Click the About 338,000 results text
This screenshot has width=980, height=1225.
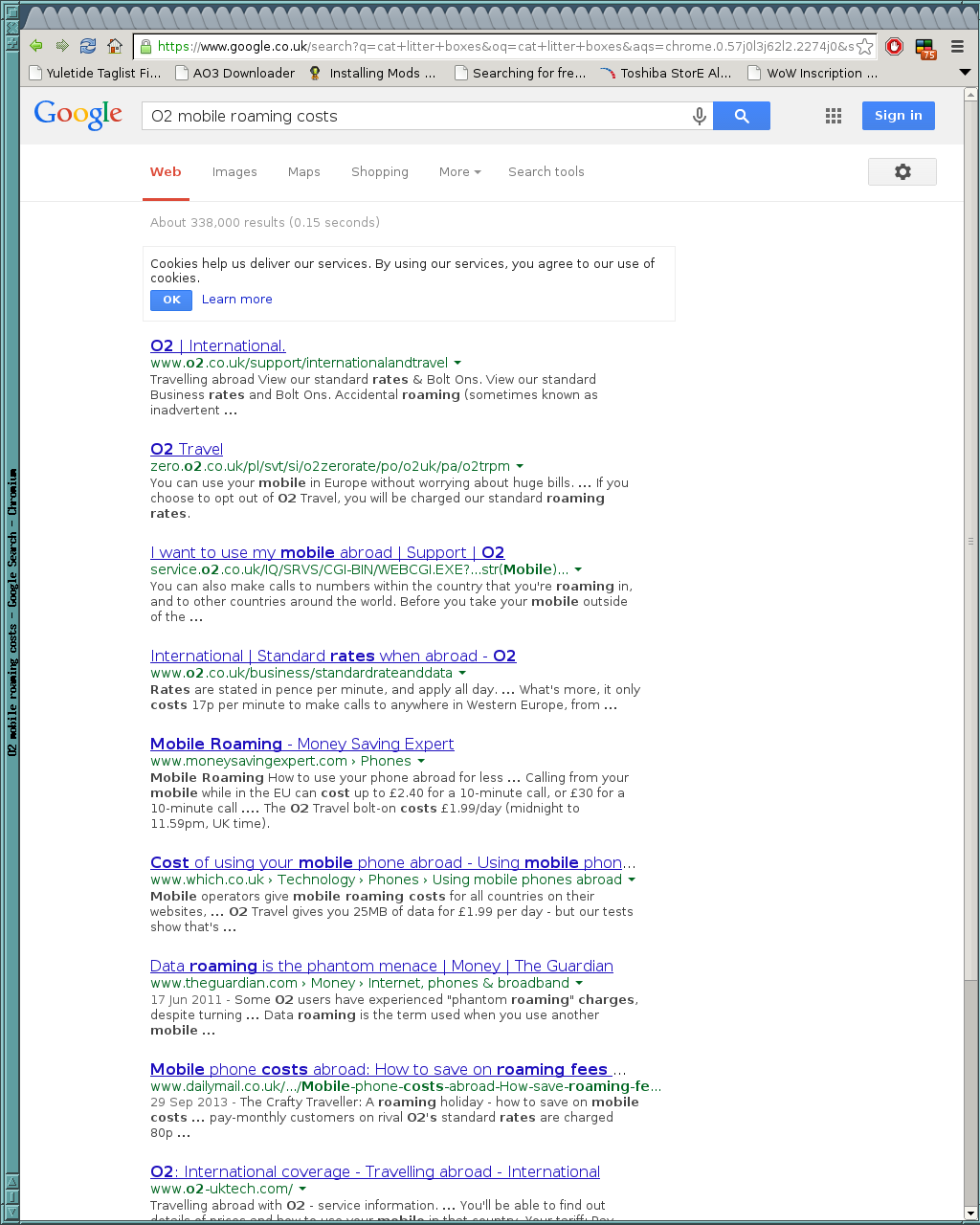click(265, 222)
